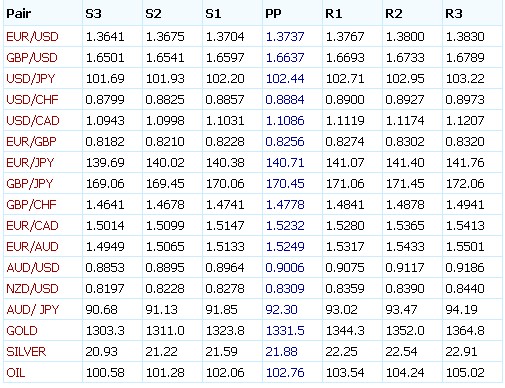Open the AUD/ JPY pair link
505x388 pixels.
[33, 310]
